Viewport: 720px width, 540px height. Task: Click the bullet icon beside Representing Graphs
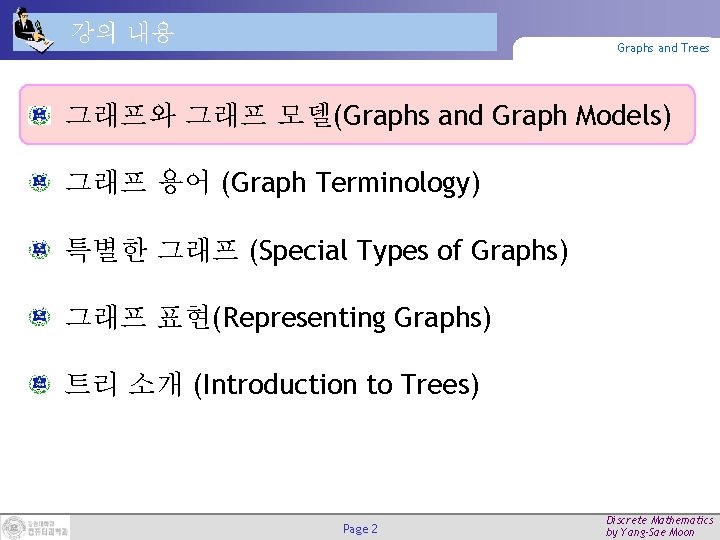coord(39,317)
